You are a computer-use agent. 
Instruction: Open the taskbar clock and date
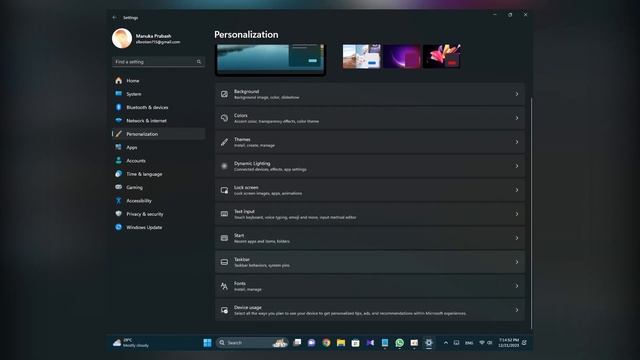pyautogui.click(x=508, y=343)
